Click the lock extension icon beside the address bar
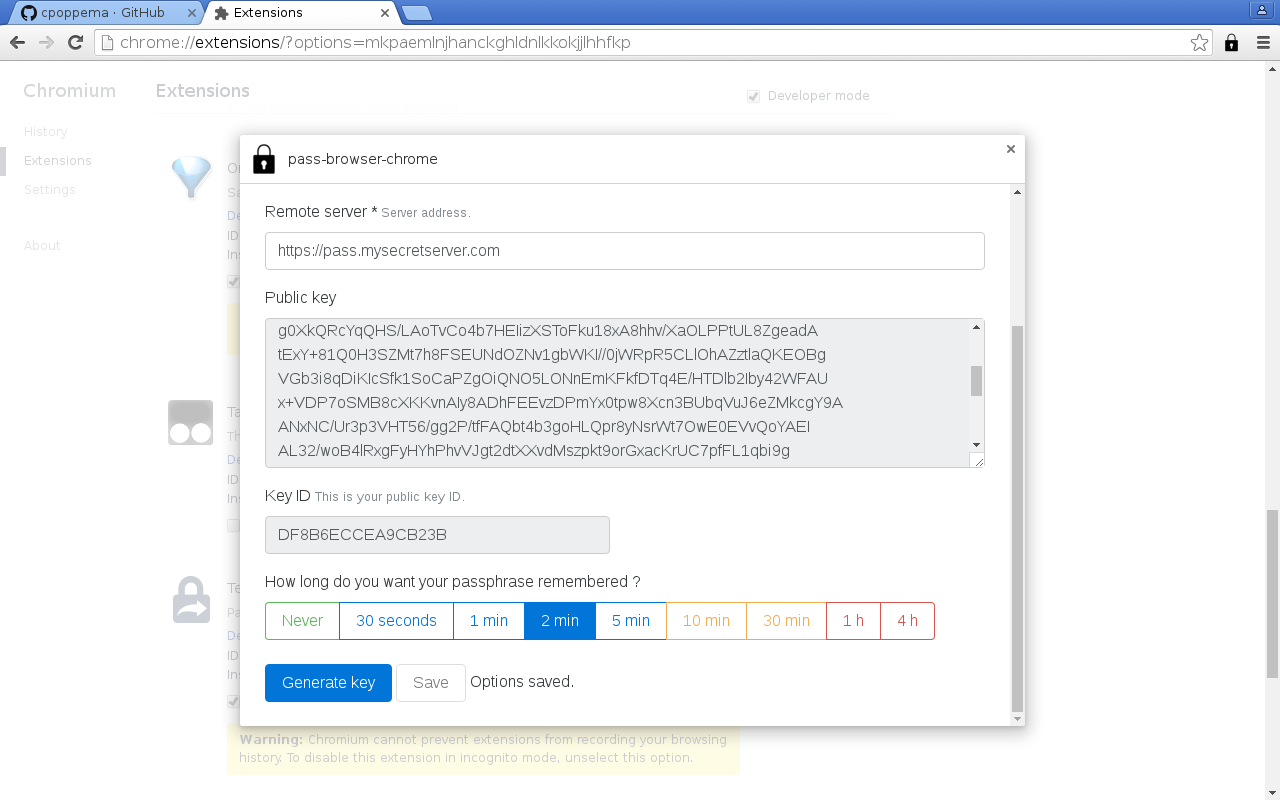 pyautogui.click(x=1230, y=42)
